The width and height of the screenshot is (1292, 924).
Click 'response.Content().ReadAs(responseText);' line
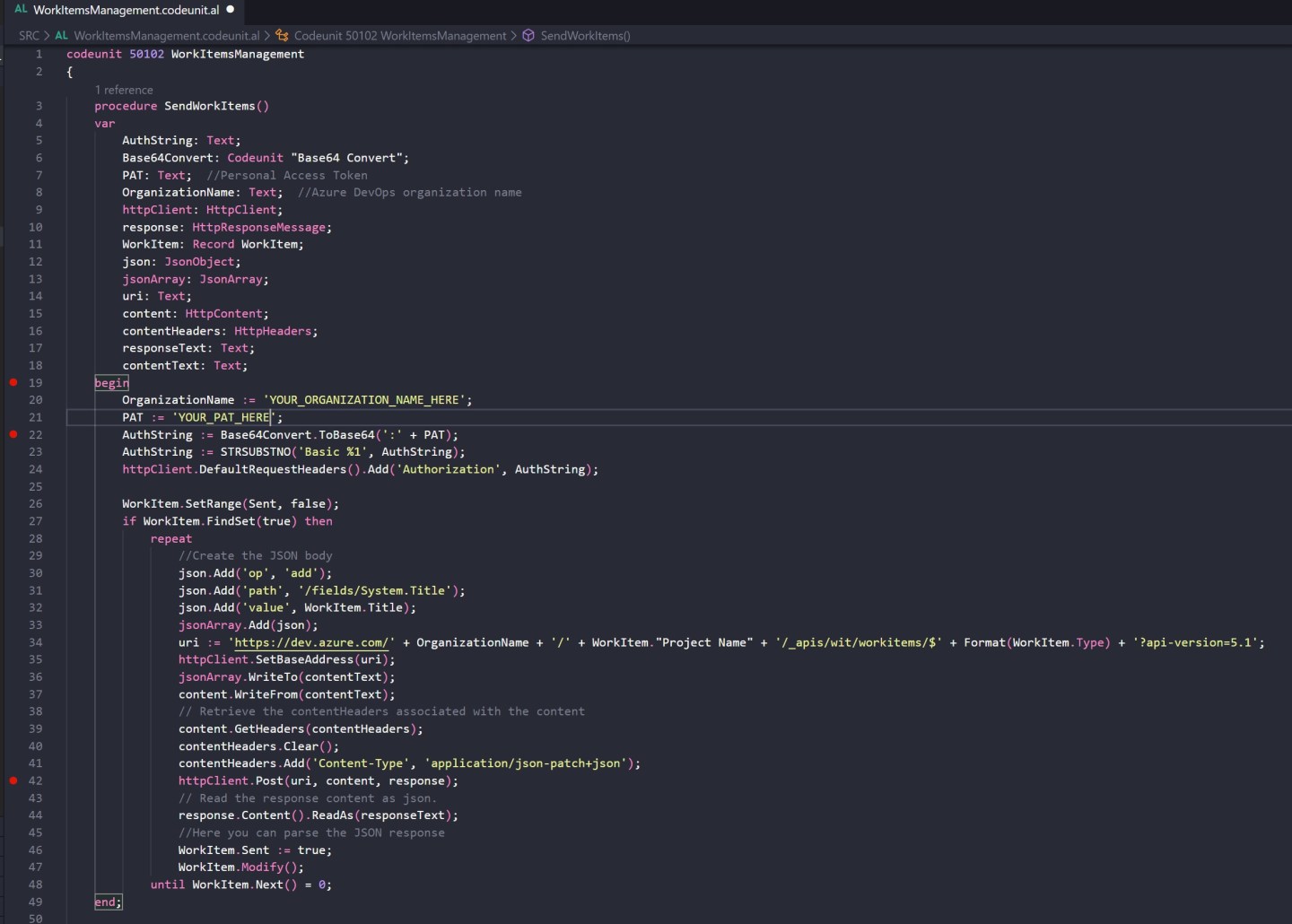[x=319, y=815]
